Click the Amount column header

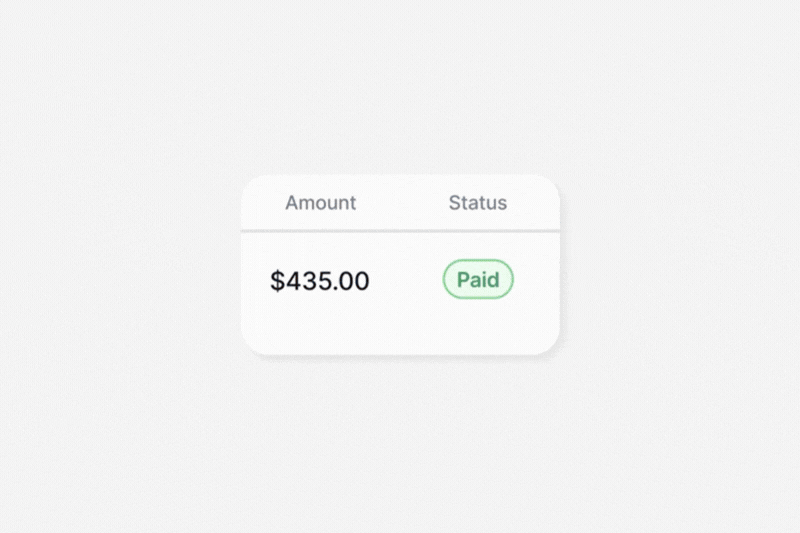pyautogui.click(x=320, y=203)
